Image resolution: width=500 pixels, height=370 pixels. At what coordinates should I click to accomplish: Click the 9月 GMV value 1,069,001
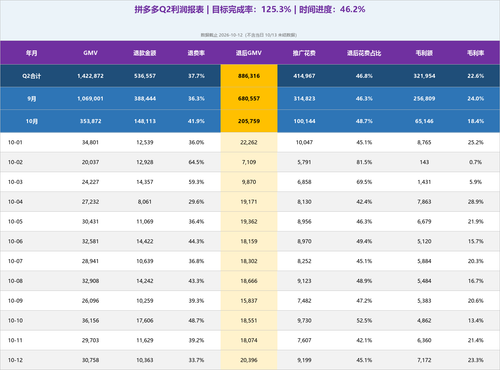[90, 99]
